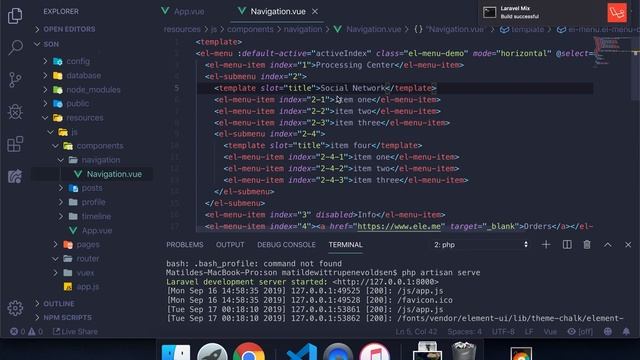Close the Navigation.vue tab
Viewport: 640px width, 360px height.
[315, 11]
